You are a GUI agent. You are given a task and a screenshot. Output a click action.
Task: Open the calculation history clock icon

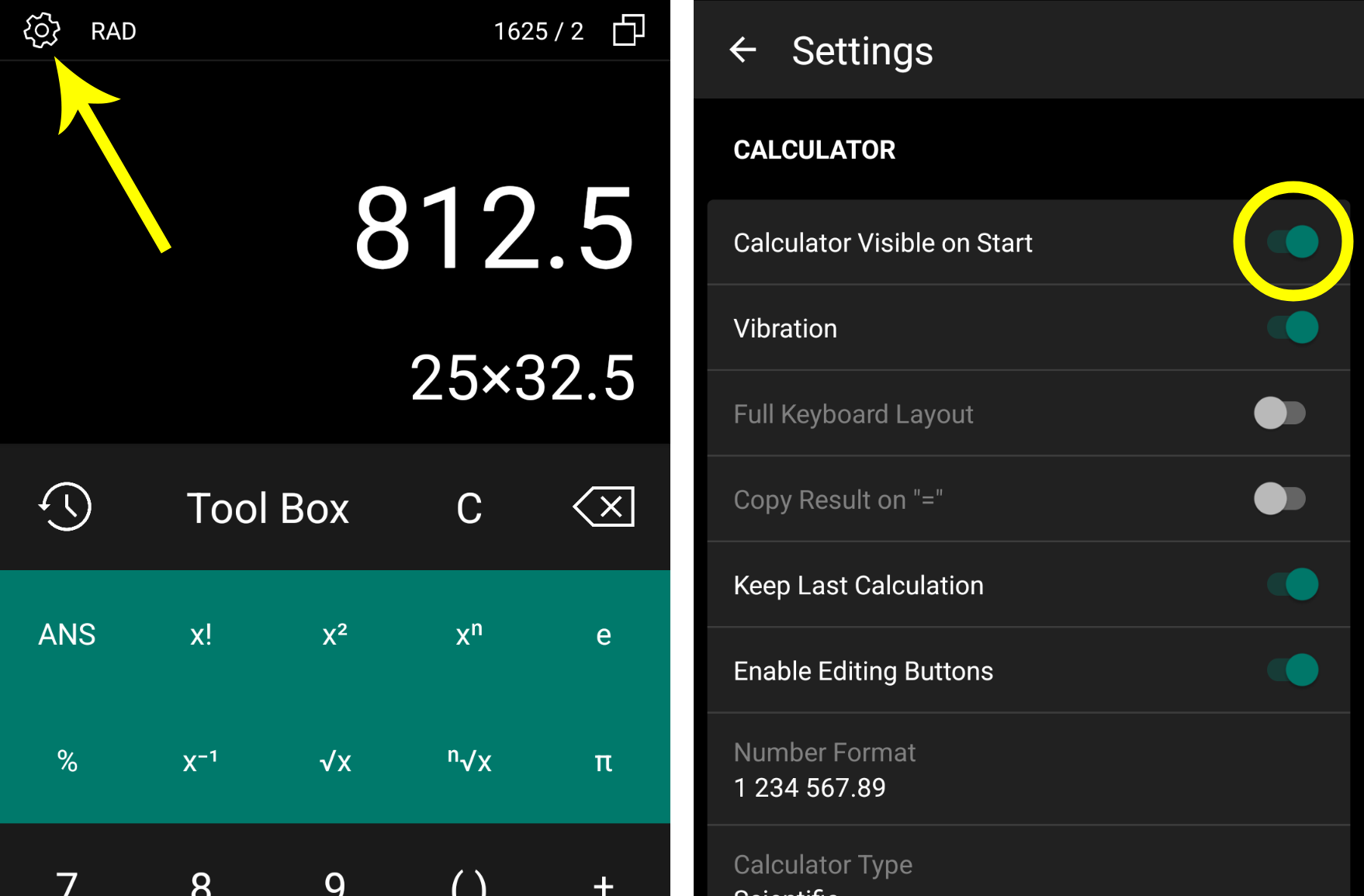tap(66, 507)
